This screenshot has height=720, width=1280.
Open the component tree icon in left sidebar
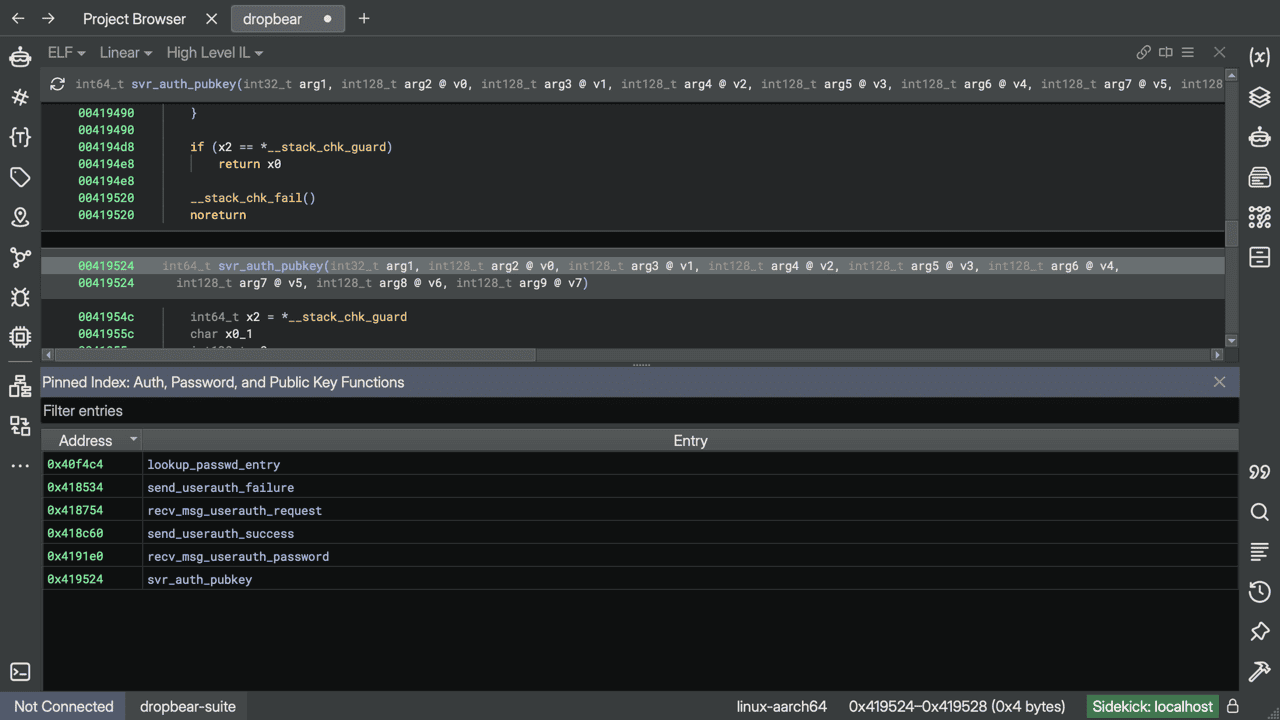pos(20,386)
